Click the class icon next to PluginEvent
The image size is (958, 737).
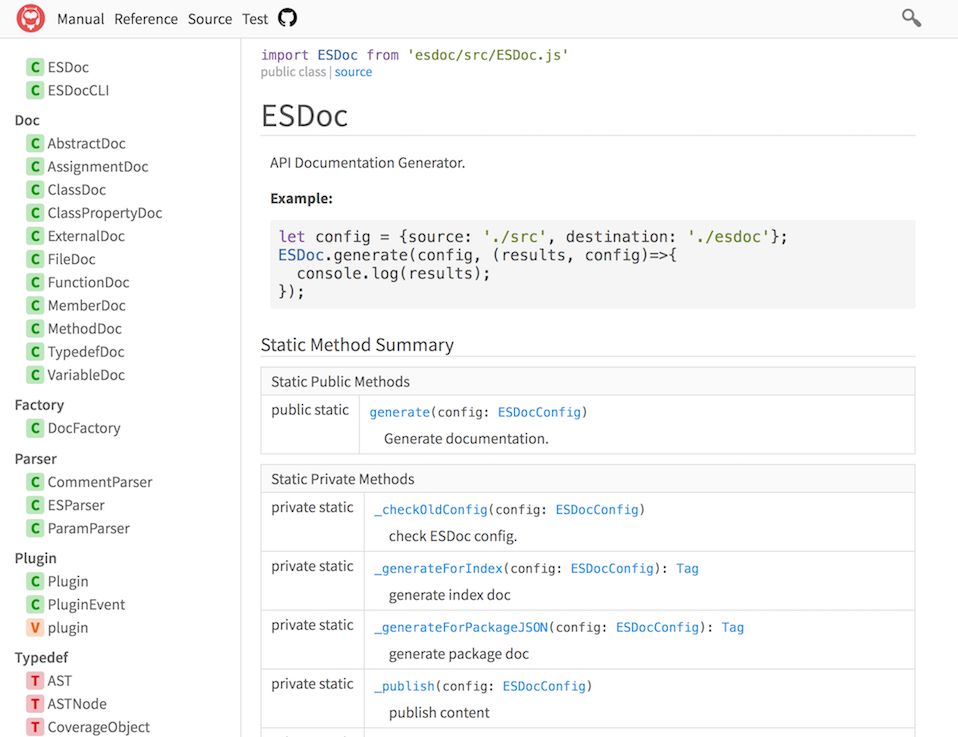coord(36,604)
